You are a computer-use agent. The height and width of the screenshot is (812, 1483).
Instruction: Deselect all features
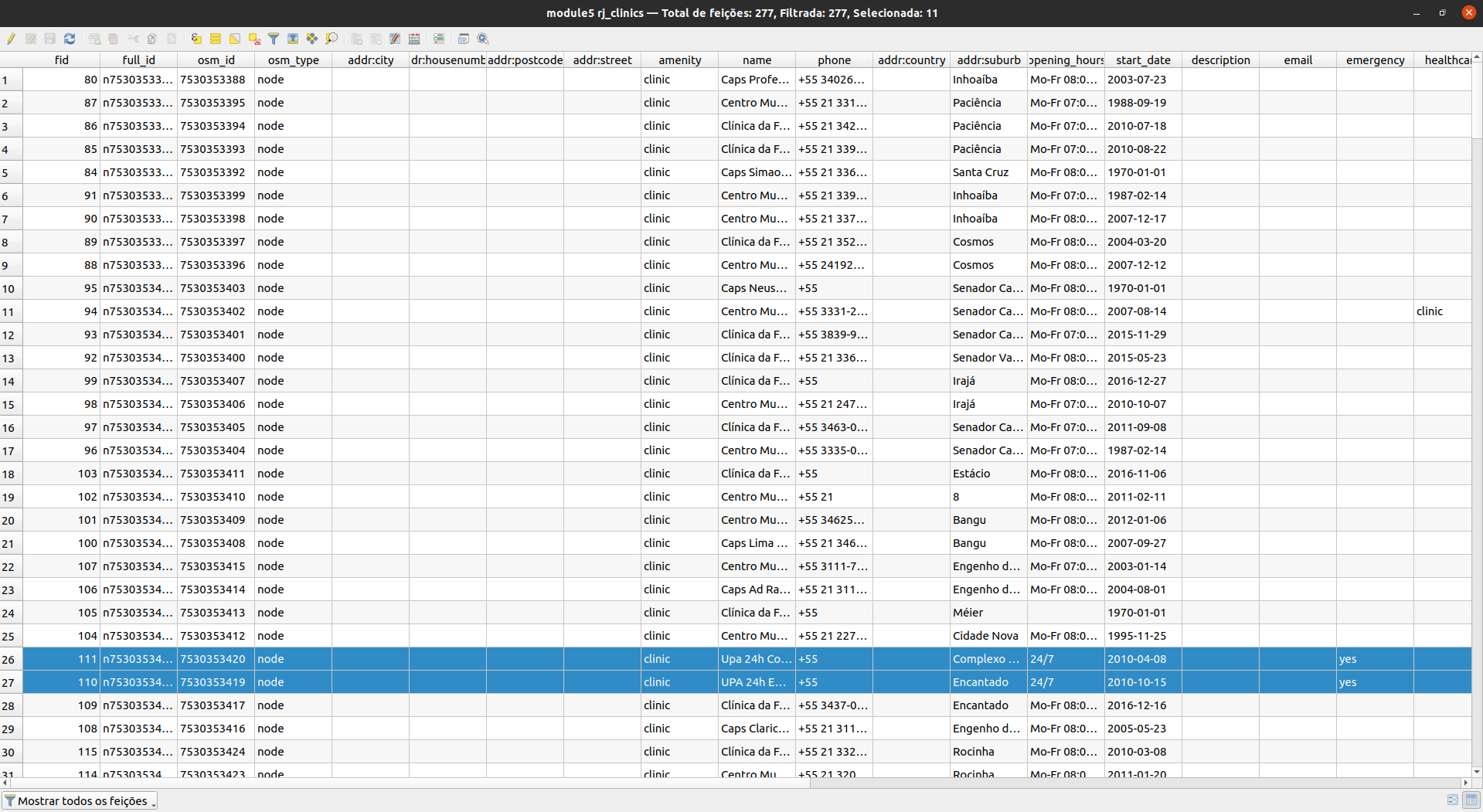(x=254, y=39)
